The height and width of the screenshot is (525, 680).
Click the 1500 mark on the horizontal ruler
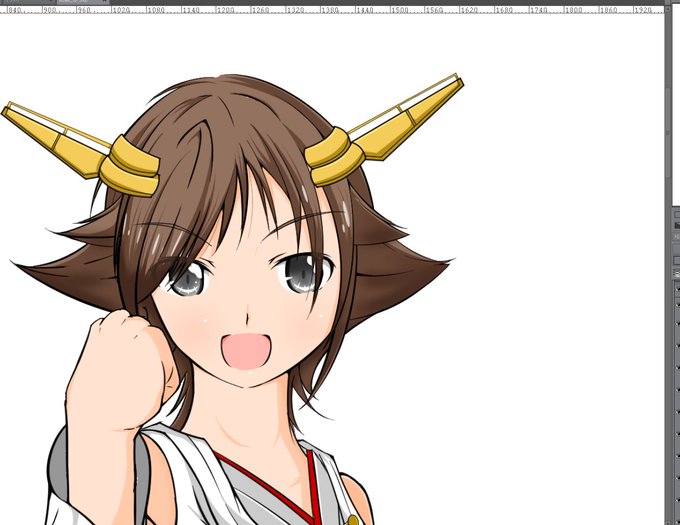[x=399, y=10]
